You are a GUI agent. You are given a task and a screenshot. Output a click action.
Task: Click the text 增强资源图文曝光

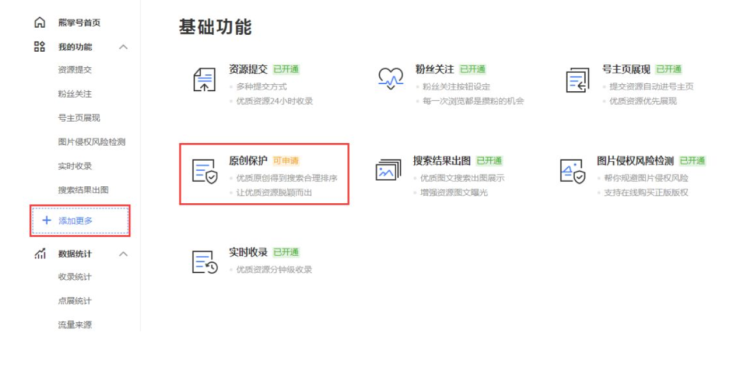pyautogui.click(x=454, y=192)
